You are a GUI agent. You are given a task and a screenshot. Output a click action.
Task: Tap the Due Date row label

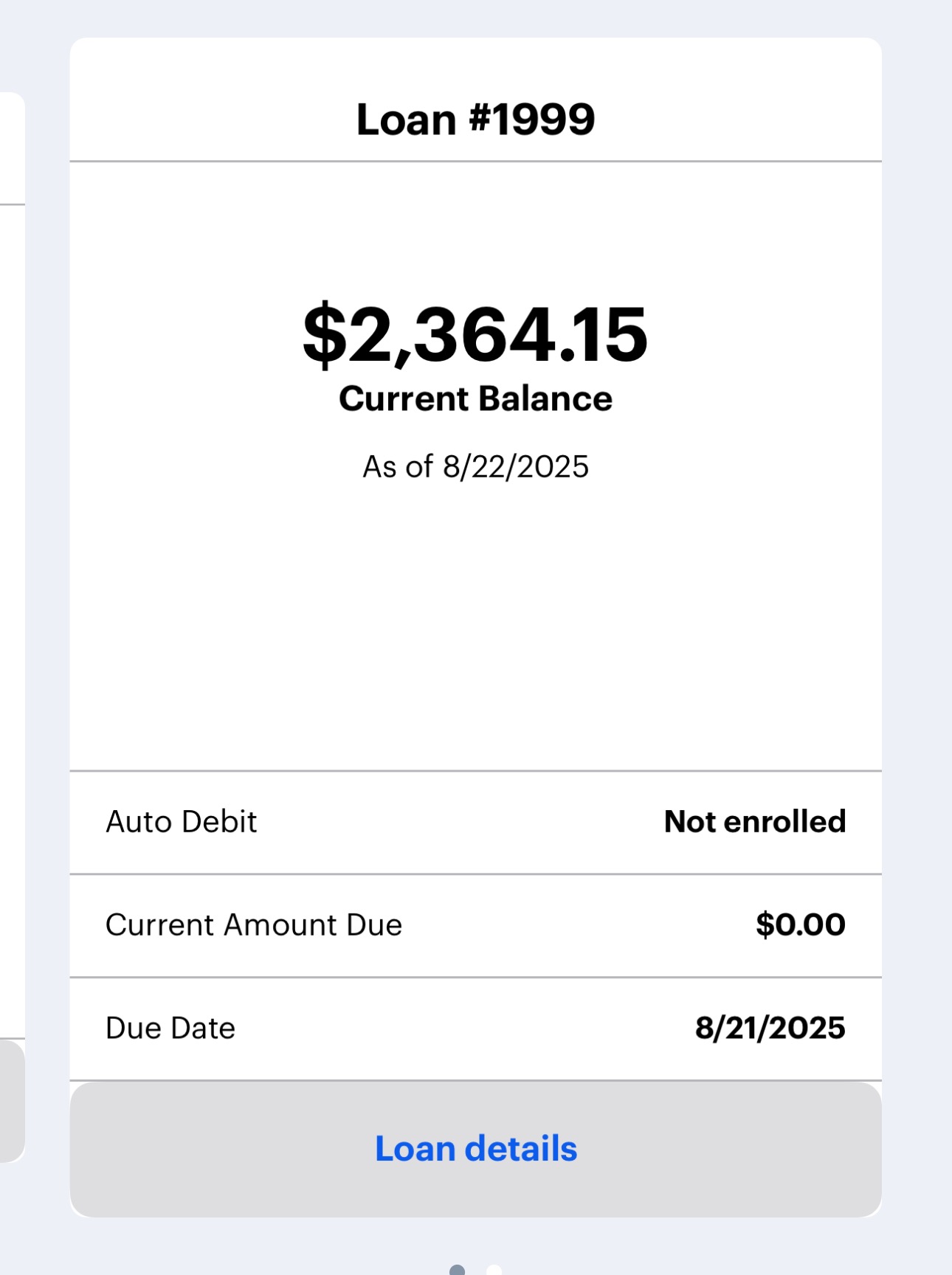click(170, 1028)
